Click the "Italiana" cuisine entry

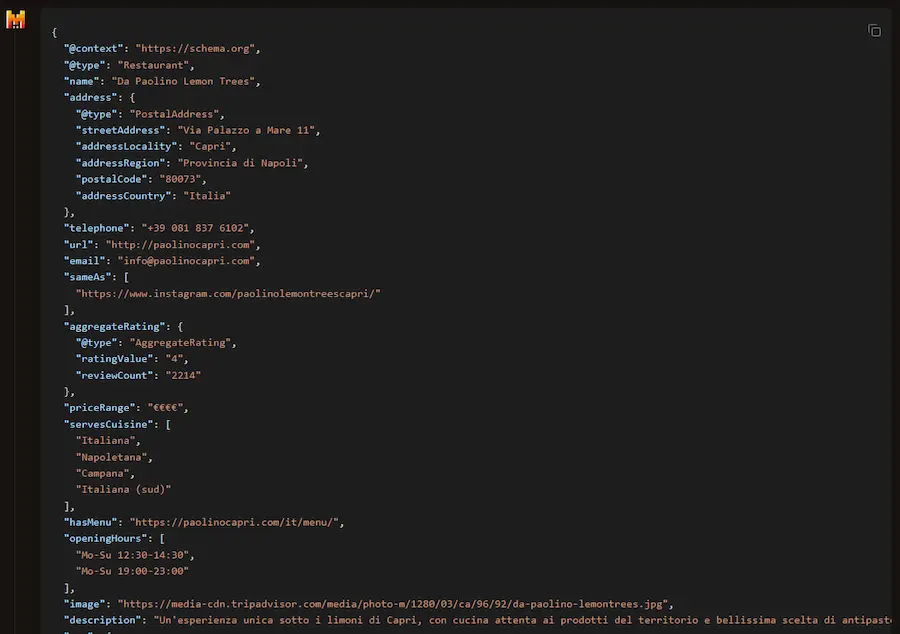(x=105, y=441)
